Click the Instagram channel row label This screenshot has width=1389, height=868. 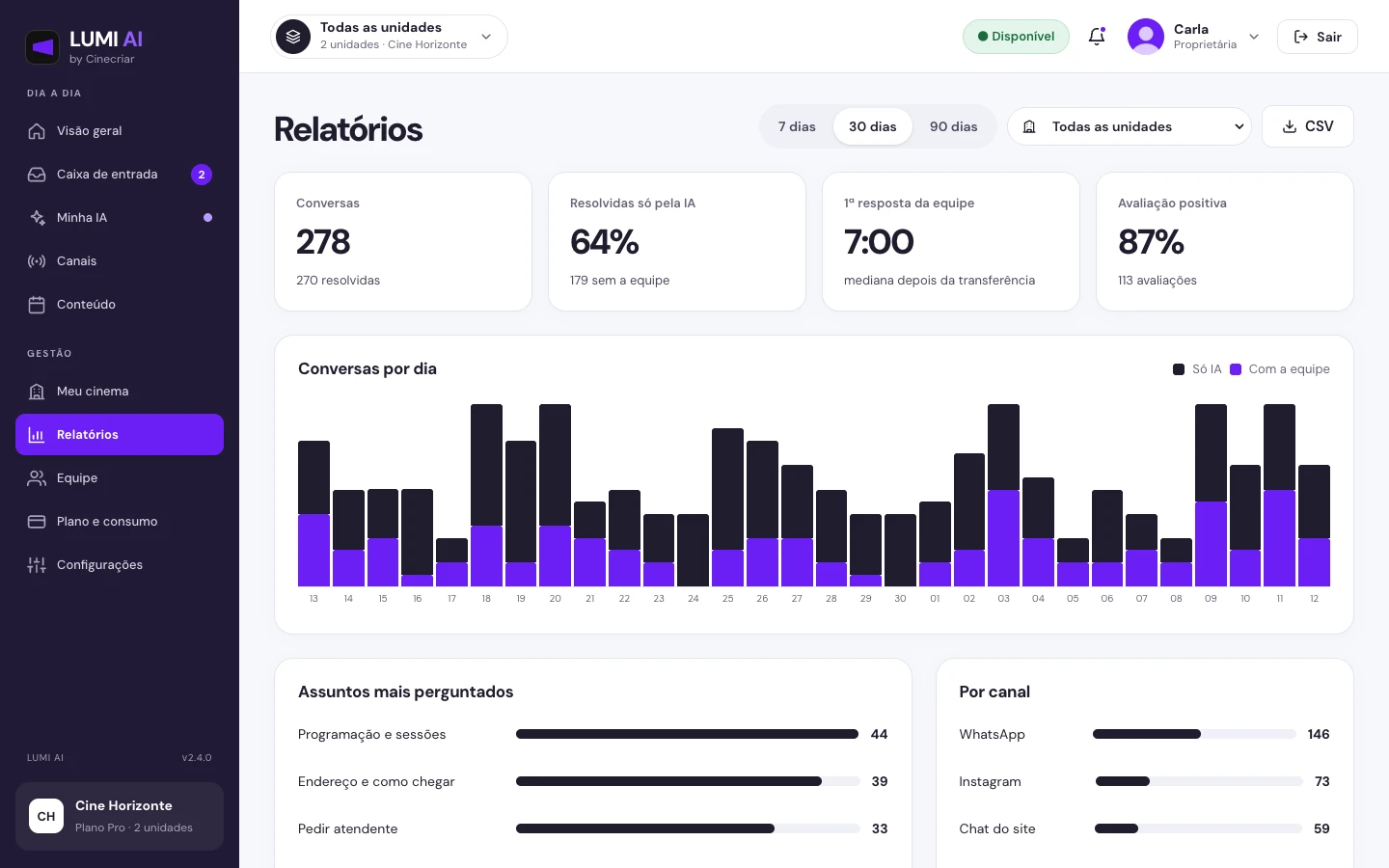tap(990, 781)
